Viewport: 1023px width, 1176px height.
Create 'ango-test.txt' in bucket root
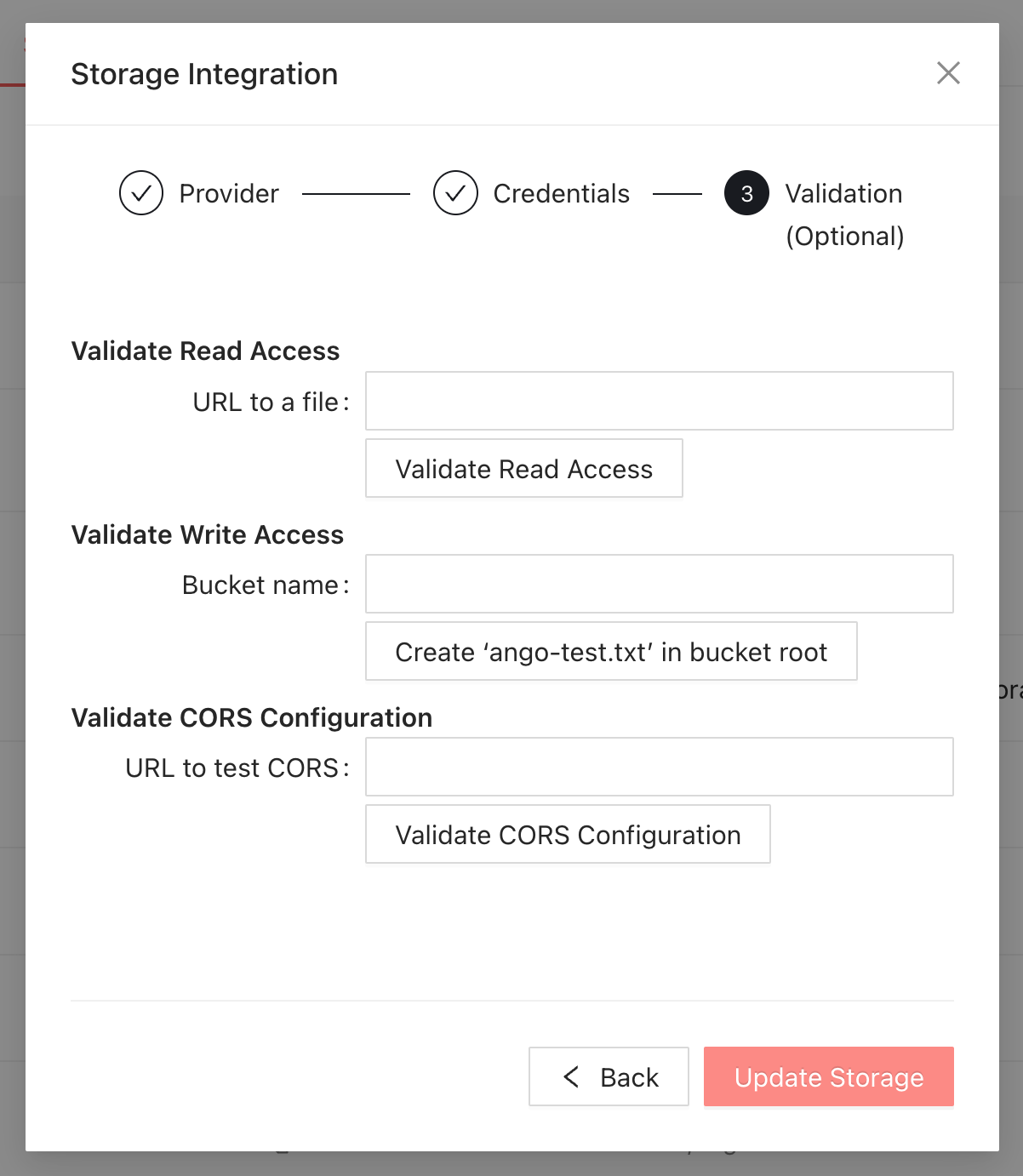click(x=610, y=652)
